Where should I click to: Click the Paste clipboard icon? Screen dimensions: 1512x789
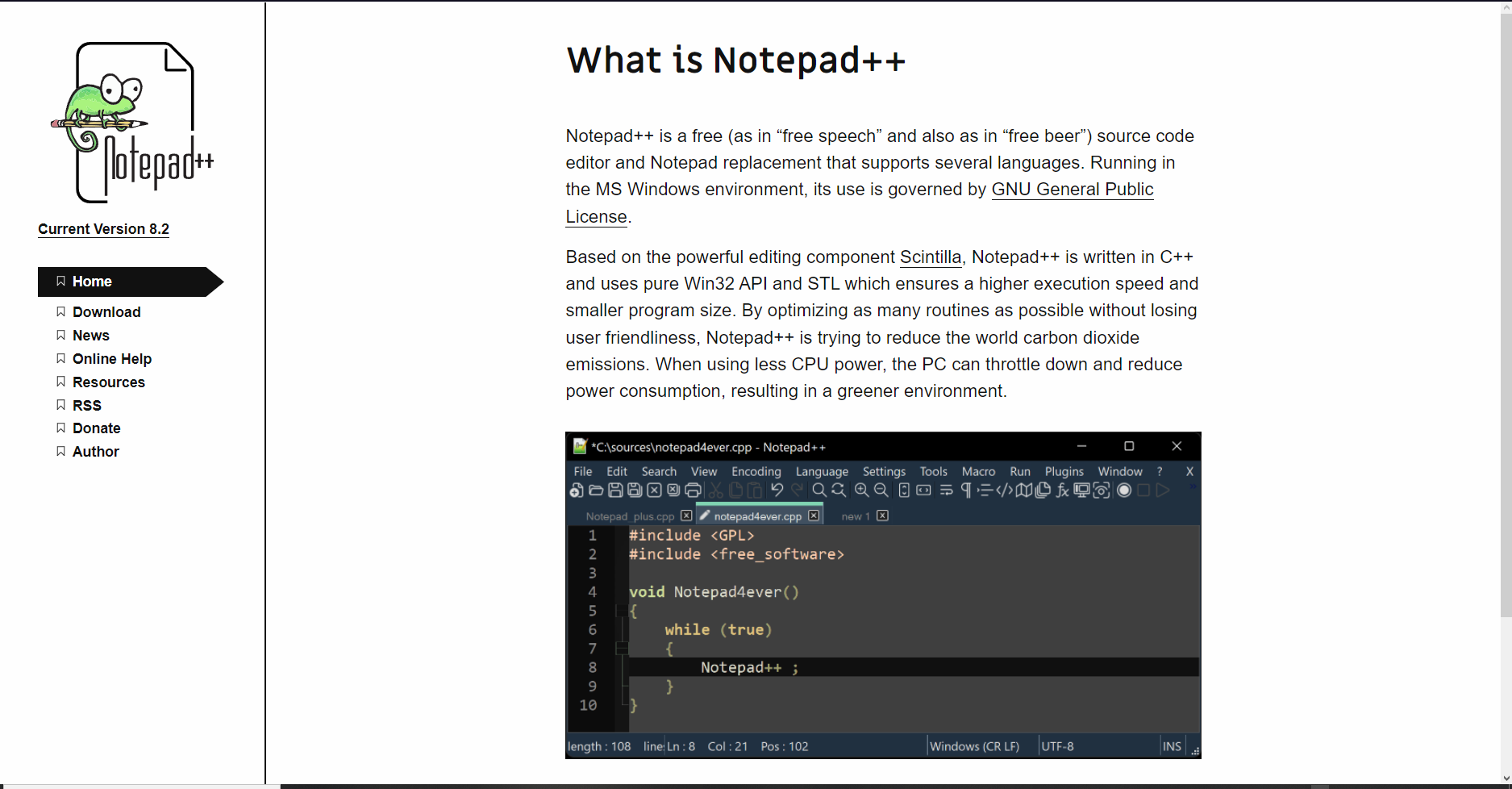[x=755, y=491]
